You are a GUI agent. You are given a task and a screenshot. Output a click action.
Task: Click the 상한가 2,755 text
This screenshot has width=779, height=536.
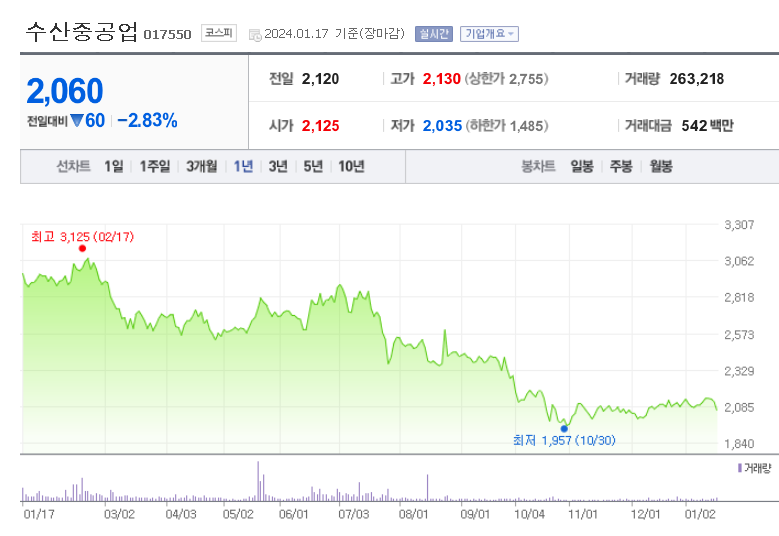pyautogui.click(x=506, y=79)
